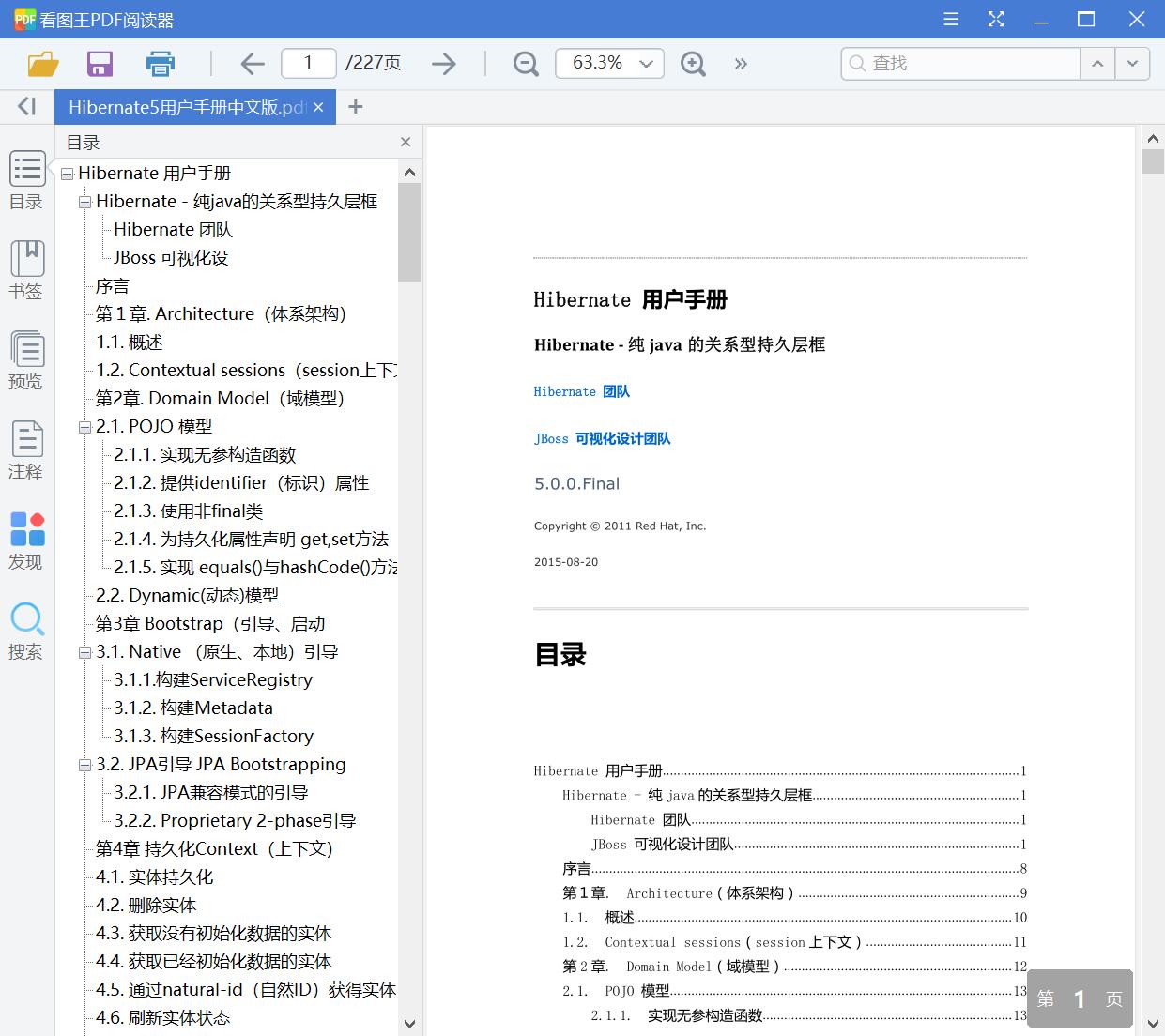The image size is (1165, 1036).
Task: Select 1.2. Contextual sessions outline item
Action: pos(246,371)
